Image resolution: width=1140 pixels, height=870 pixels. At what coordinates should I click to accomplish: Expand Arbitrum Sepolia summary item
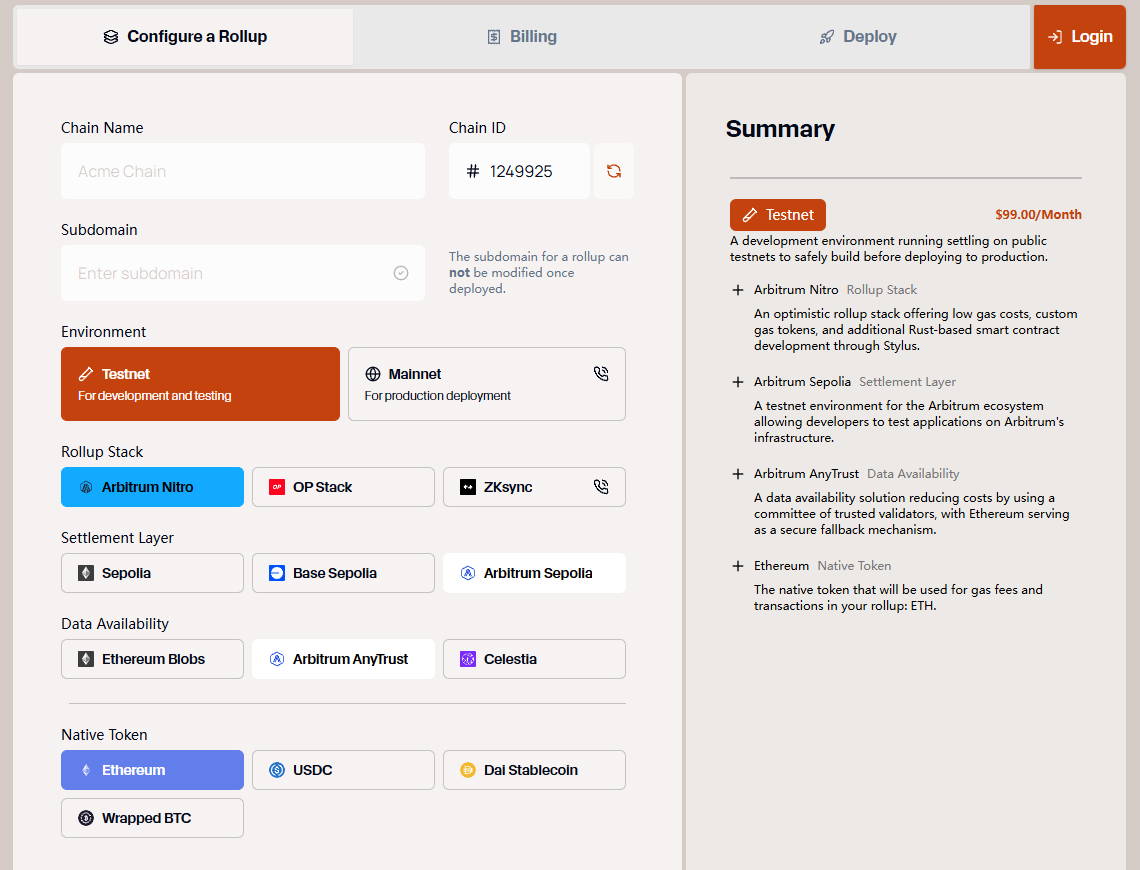coord(738,382)
